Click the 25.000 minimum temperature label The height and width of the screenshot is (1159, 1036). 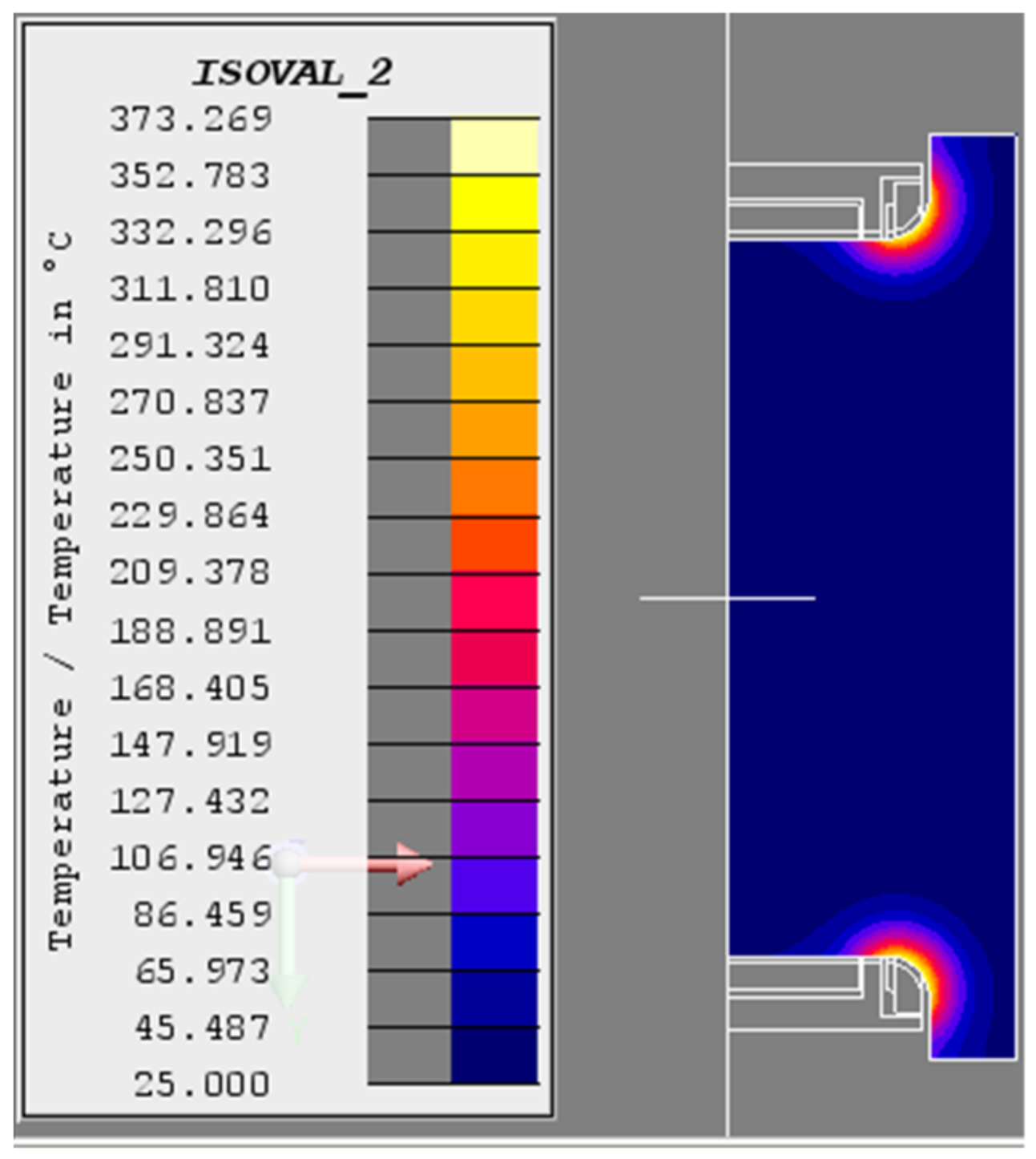tap(202, 1084)
